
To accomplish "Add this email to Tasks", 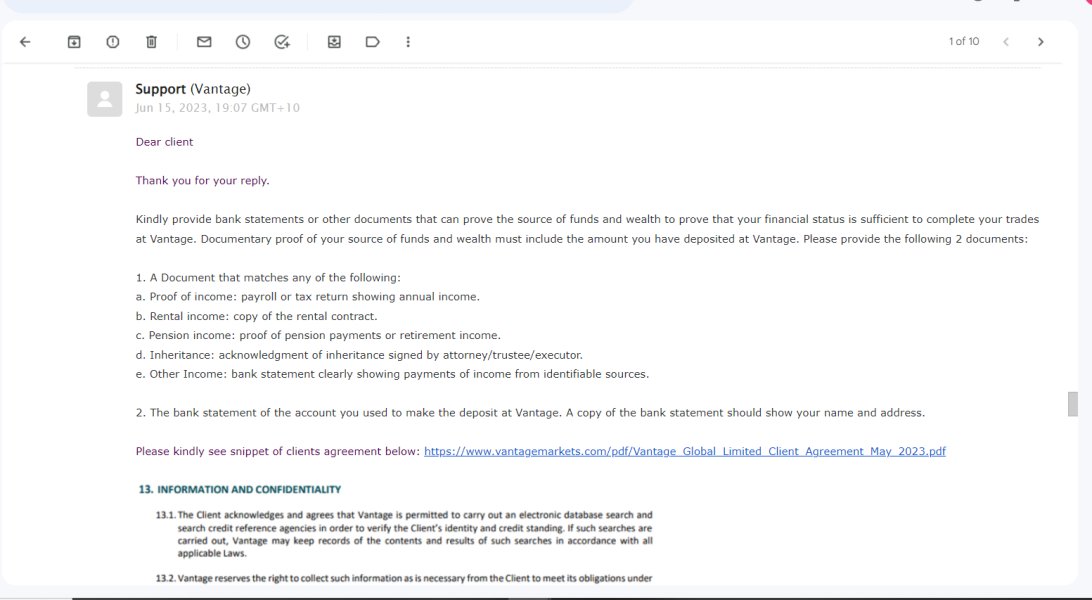I will 282,42.
